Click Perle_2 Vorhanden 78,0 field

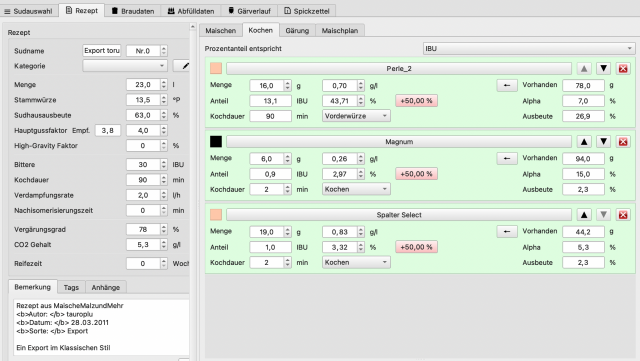point(583,85)
